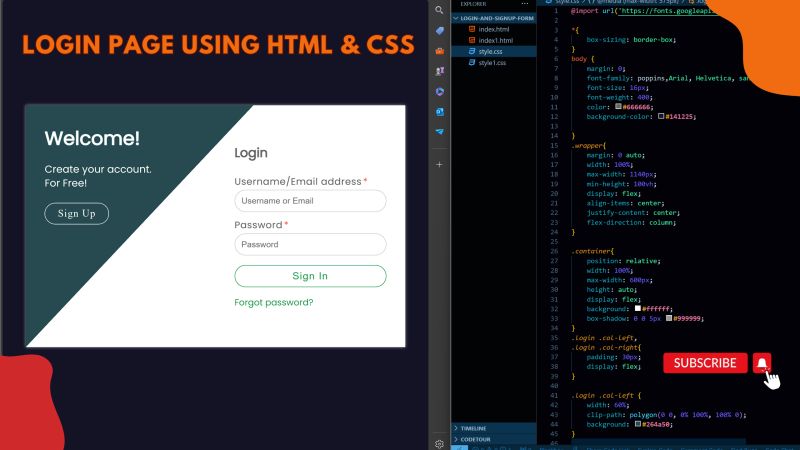Click the 'font-family: poppins' code line
Screen dimensions: 800x450
[668, 79]
